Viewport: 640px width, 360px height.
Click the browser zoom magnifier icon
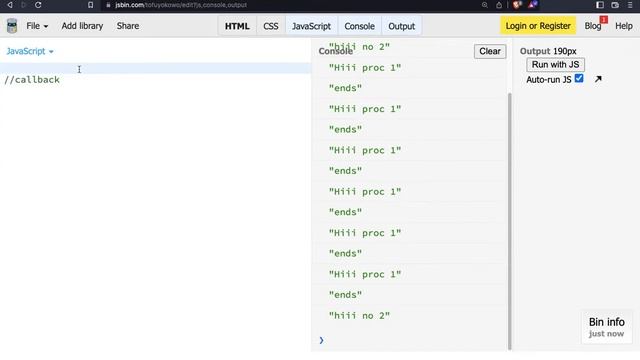[484, 5]
